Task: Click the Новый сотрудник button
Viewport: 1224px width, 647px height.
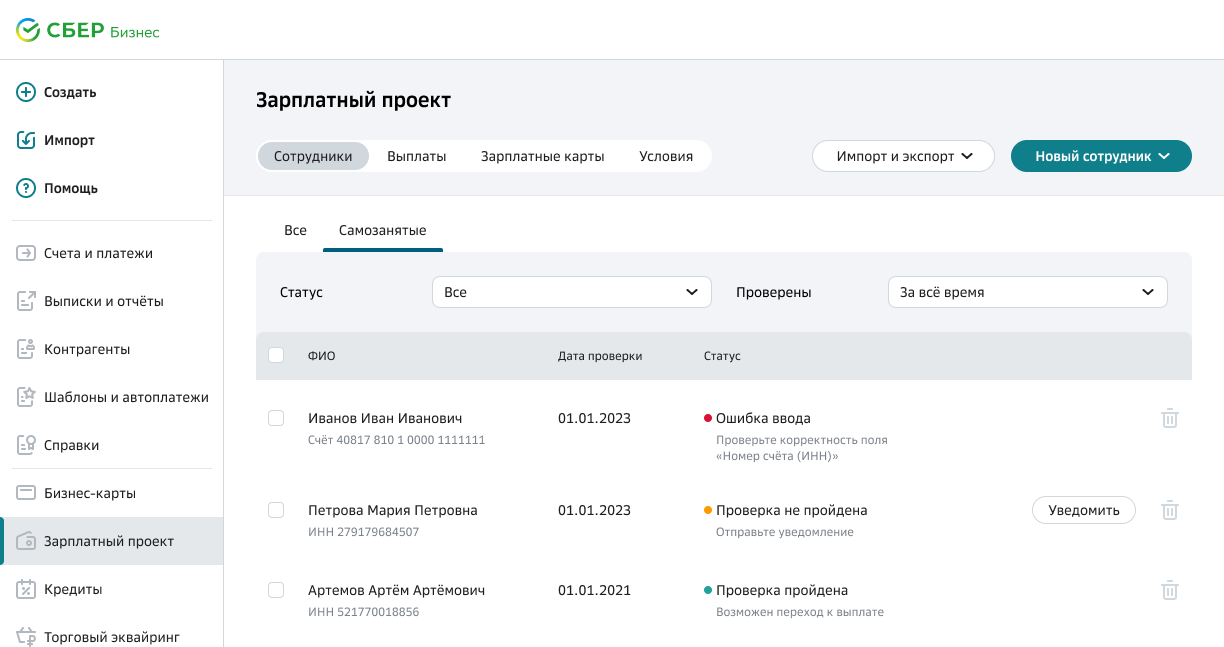Action: click(x=1101, y=156)
